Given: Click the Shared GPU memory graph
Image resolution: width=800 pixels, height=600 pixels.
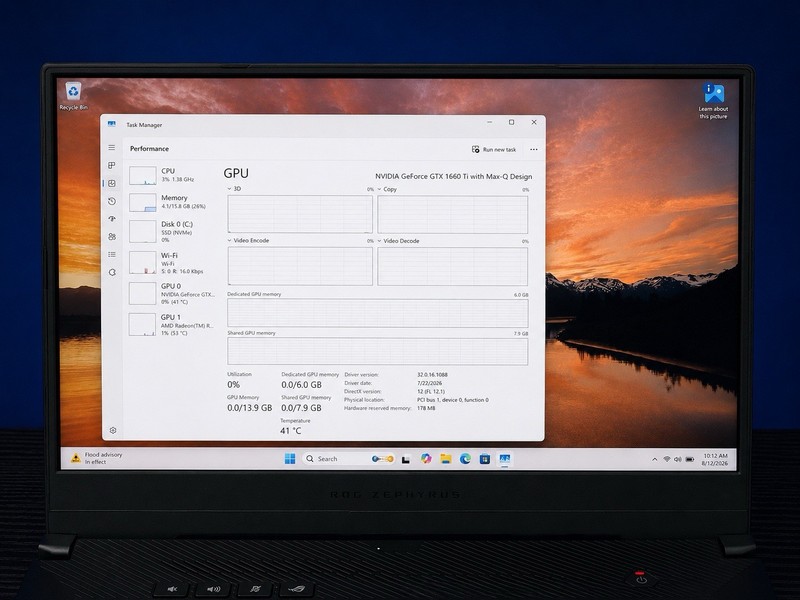Looking at the screenshot, I should click(378, 351).
